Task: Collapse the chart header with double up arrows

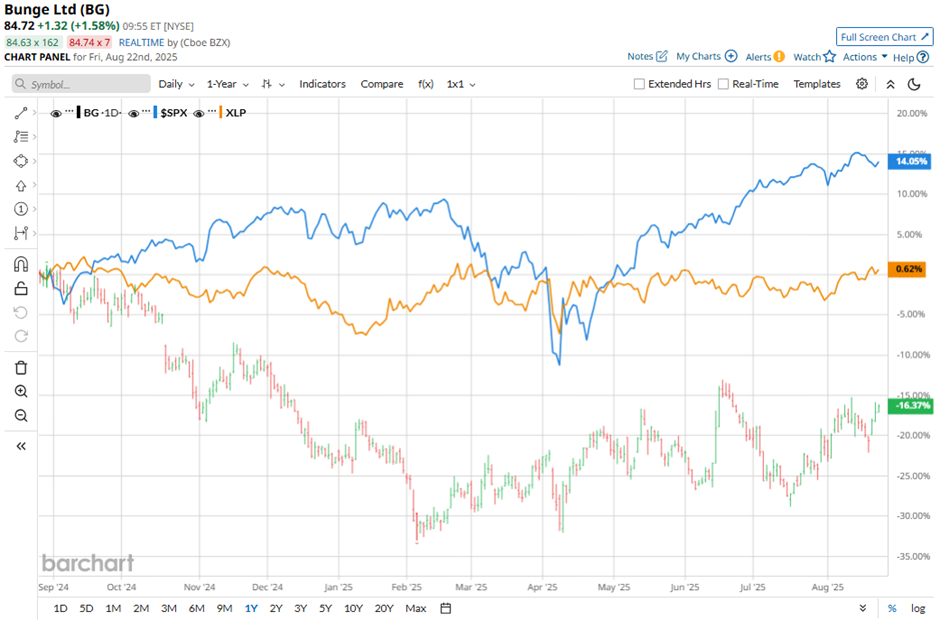Action: [890, 85]
